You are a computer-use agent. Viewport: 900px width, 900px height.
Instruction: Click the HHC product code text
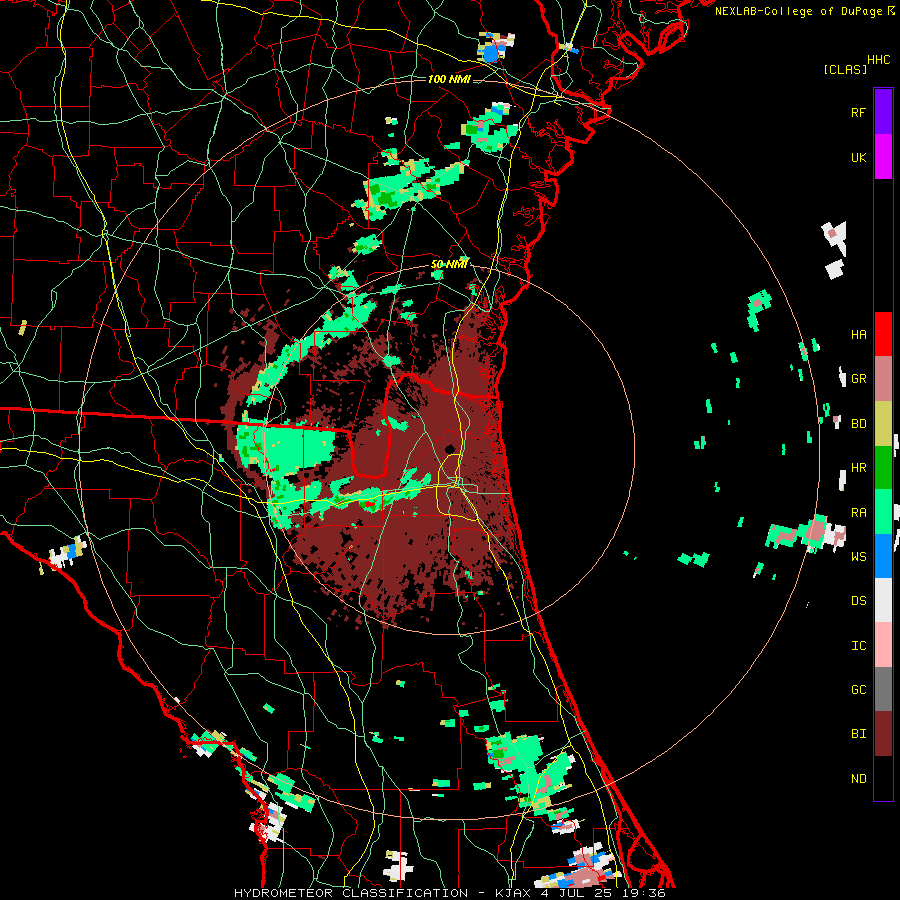pos(879,60)
